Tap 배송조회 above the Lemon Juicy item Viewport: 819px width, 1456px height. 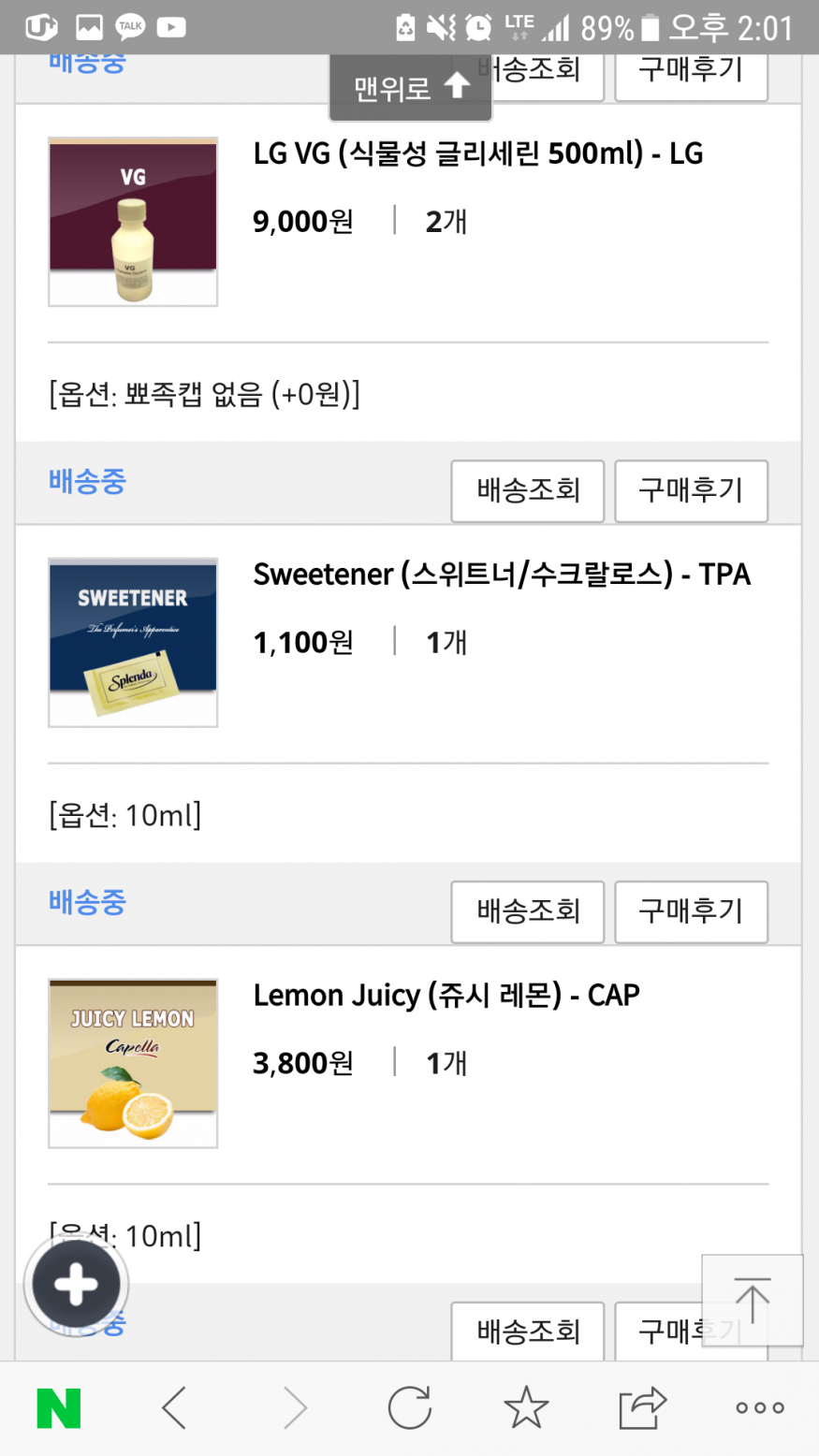(528, 911)
